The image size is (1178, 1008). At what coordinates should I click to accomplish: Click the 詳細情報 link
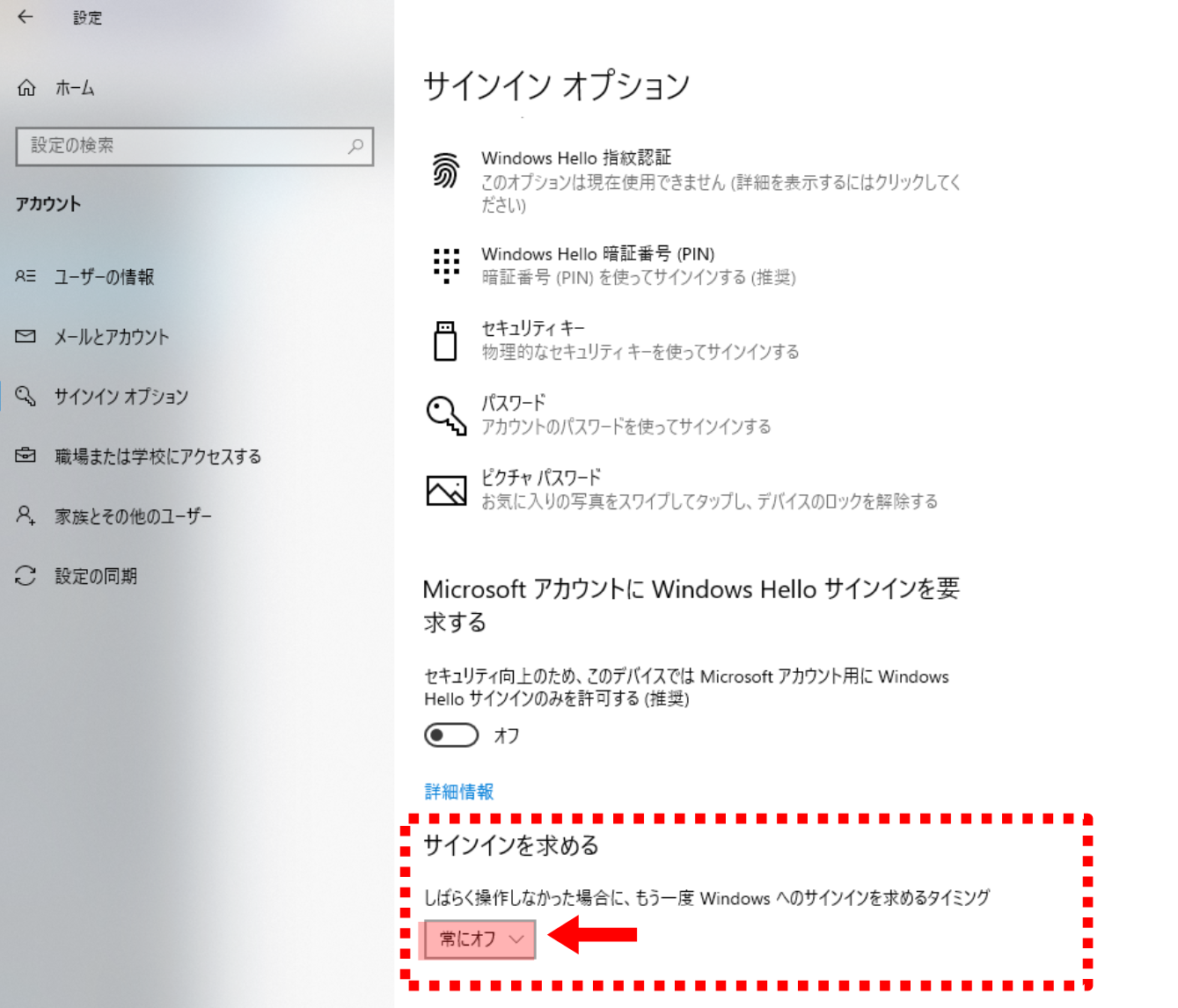click(x=458, y=792)
